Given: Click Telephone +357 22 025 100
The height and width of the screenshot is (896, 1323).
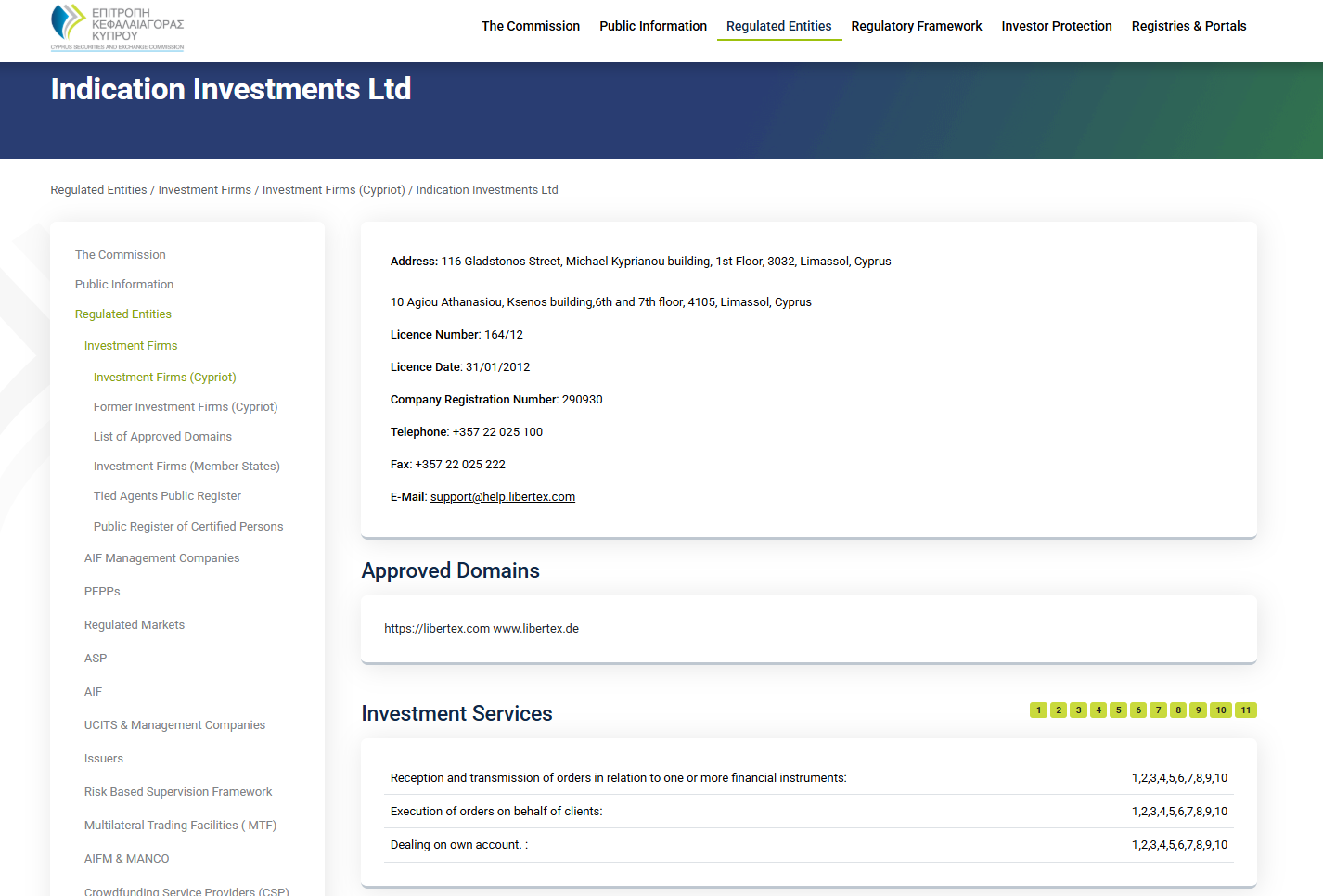Looking at the screenshot, I should [x=467, y=432].
